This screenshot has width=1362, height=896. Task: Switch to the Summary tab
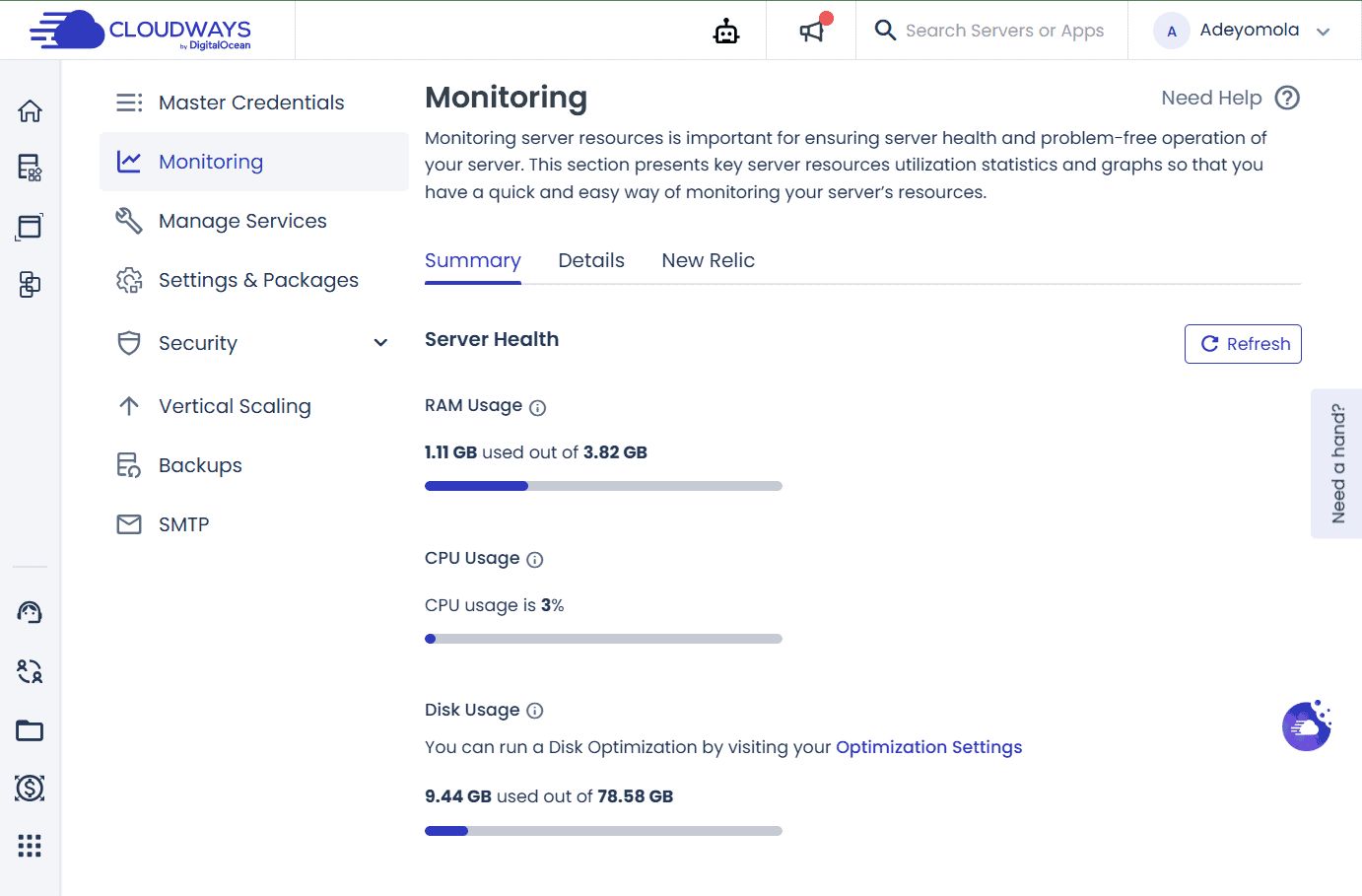coord(473,261)
